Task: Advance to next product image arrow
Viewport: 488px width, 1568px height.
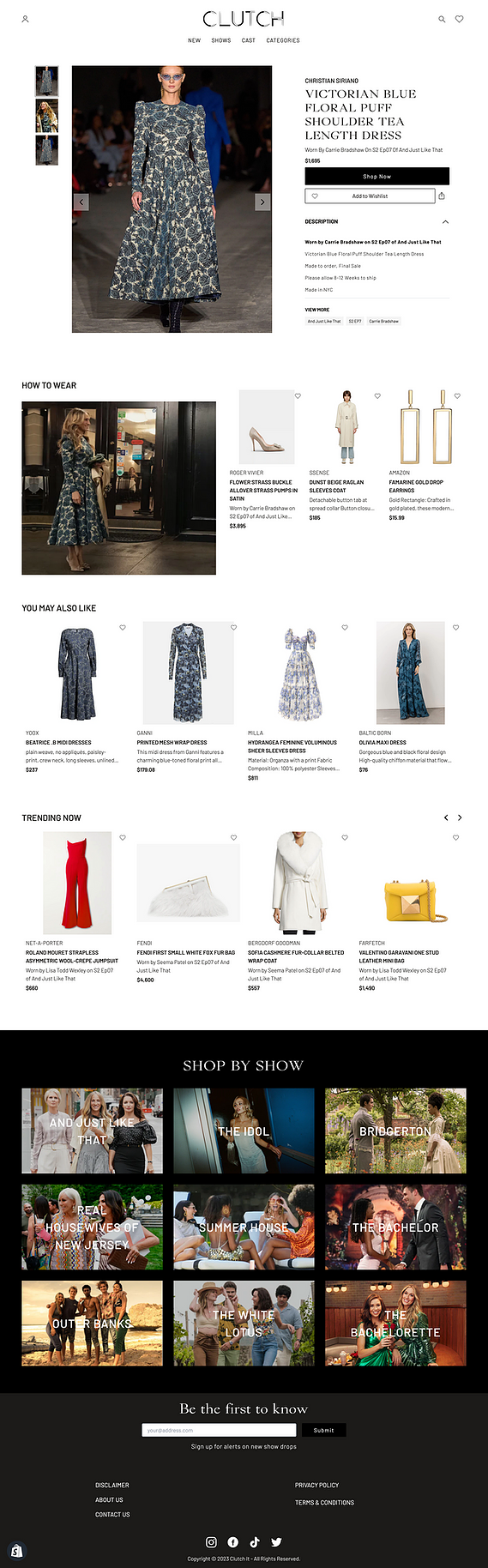Action: pos(262,202)
